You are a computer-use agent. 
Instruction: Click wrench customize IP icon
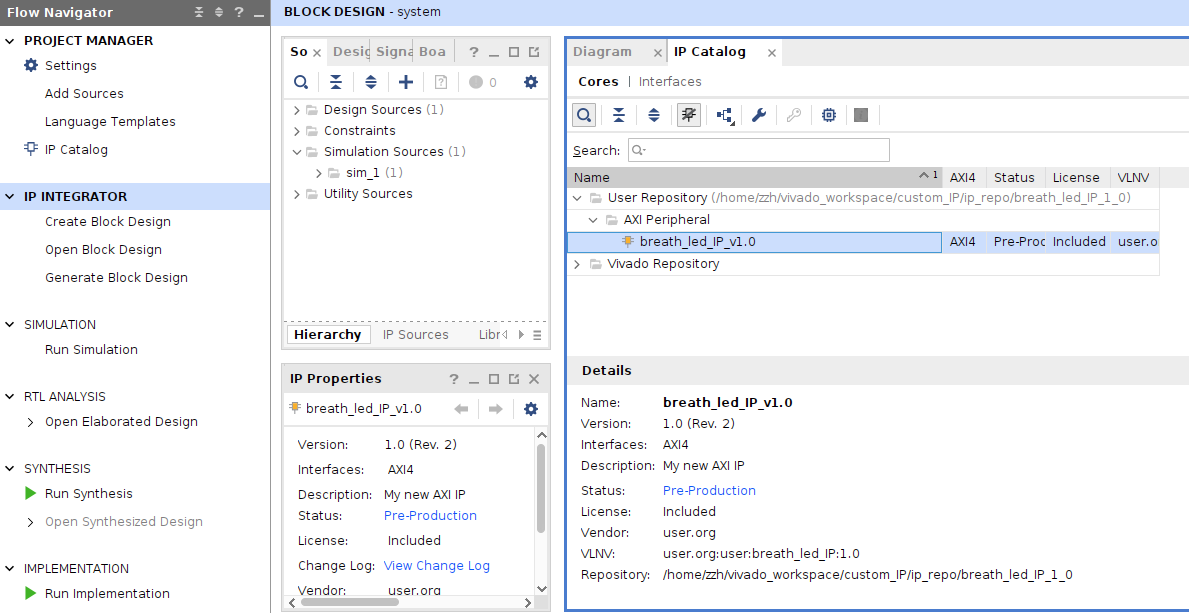click(x=759, y=115)
